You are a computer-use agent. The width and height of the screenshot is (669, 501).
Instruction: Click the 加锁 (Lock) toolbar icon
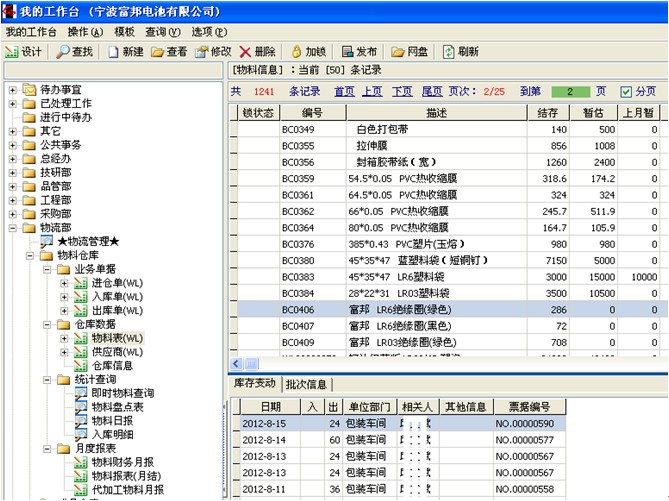(296, 51)
